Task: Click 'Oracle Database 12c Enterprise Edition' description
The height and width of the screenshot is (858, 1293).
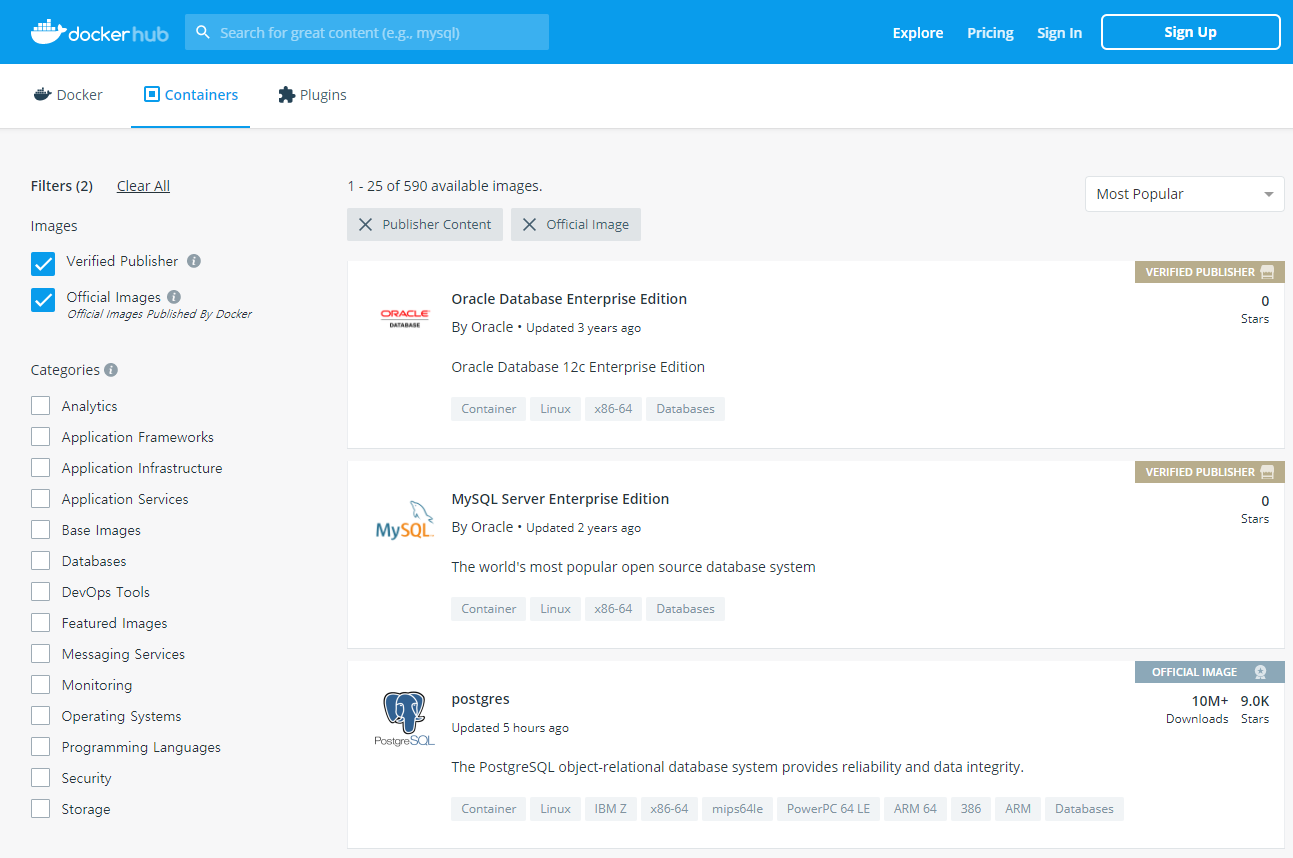Action: pyautogui.click(x=578, y=367)
